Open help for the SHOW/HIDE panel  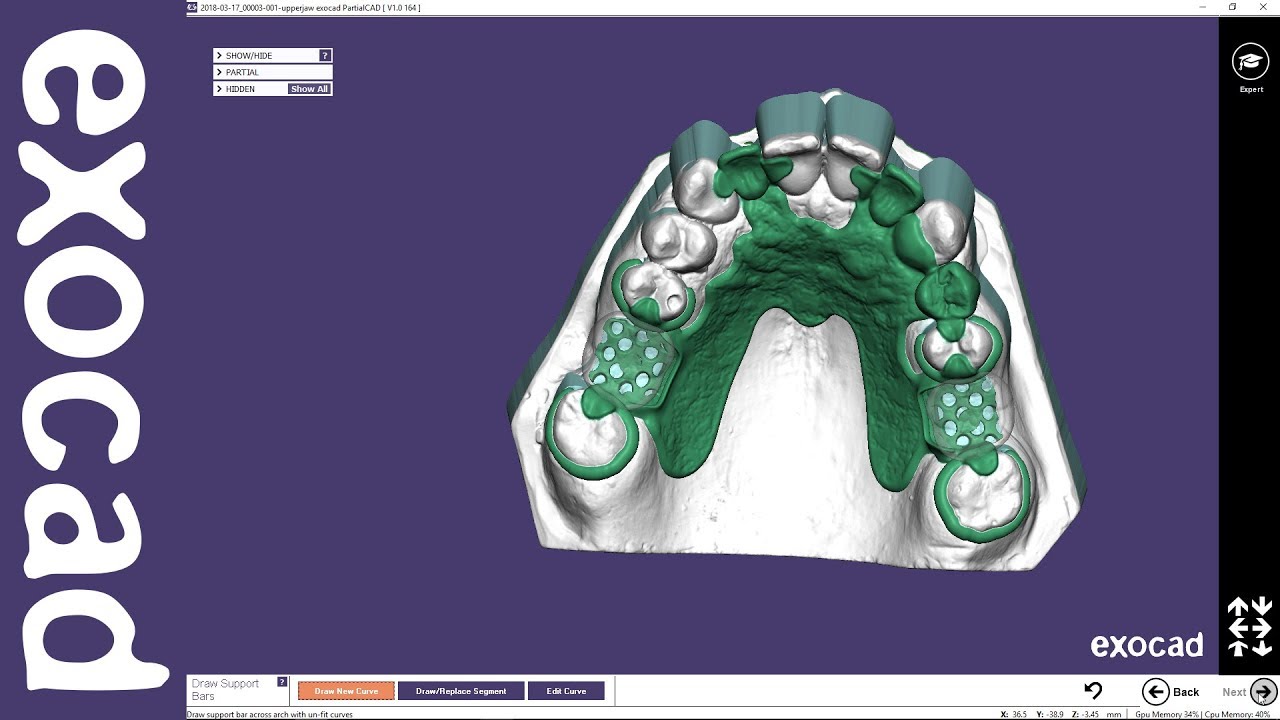[325, 56]
